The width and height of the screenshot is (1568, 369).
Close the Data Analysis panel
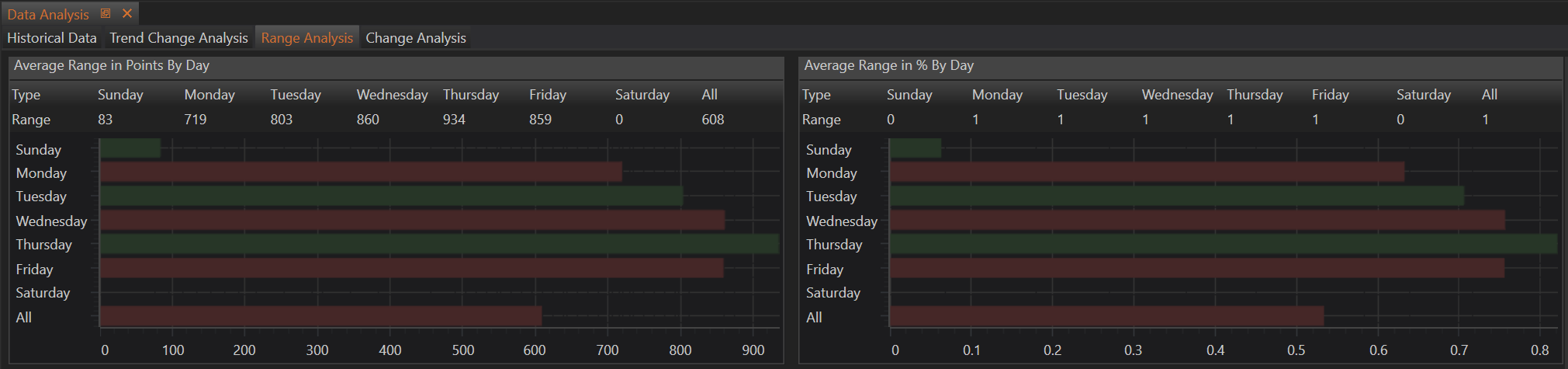(x=127, y=13)
